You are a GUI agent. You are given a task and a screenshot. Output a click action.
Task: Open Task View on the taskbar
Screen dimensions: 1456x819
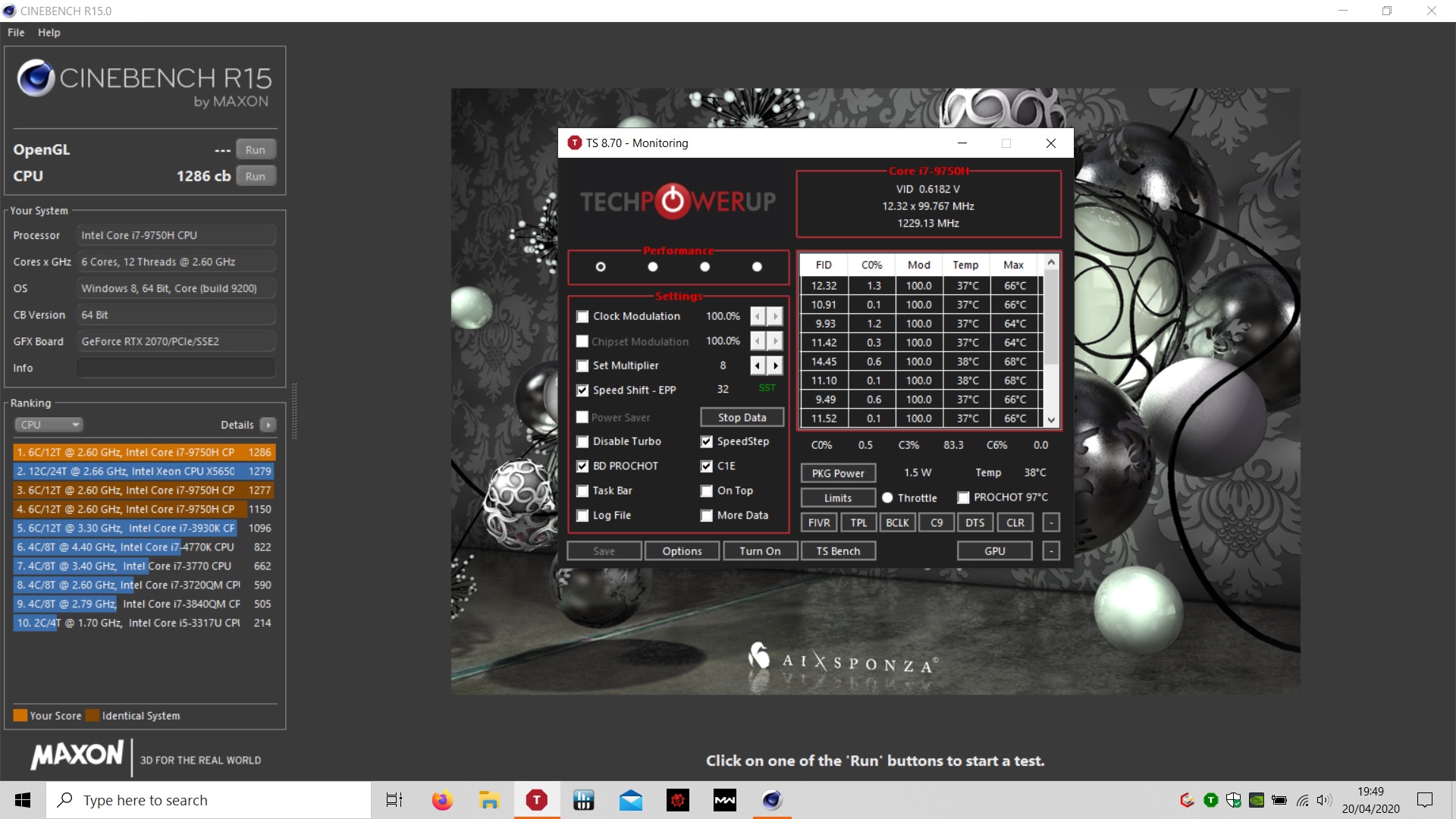(394, 800)
